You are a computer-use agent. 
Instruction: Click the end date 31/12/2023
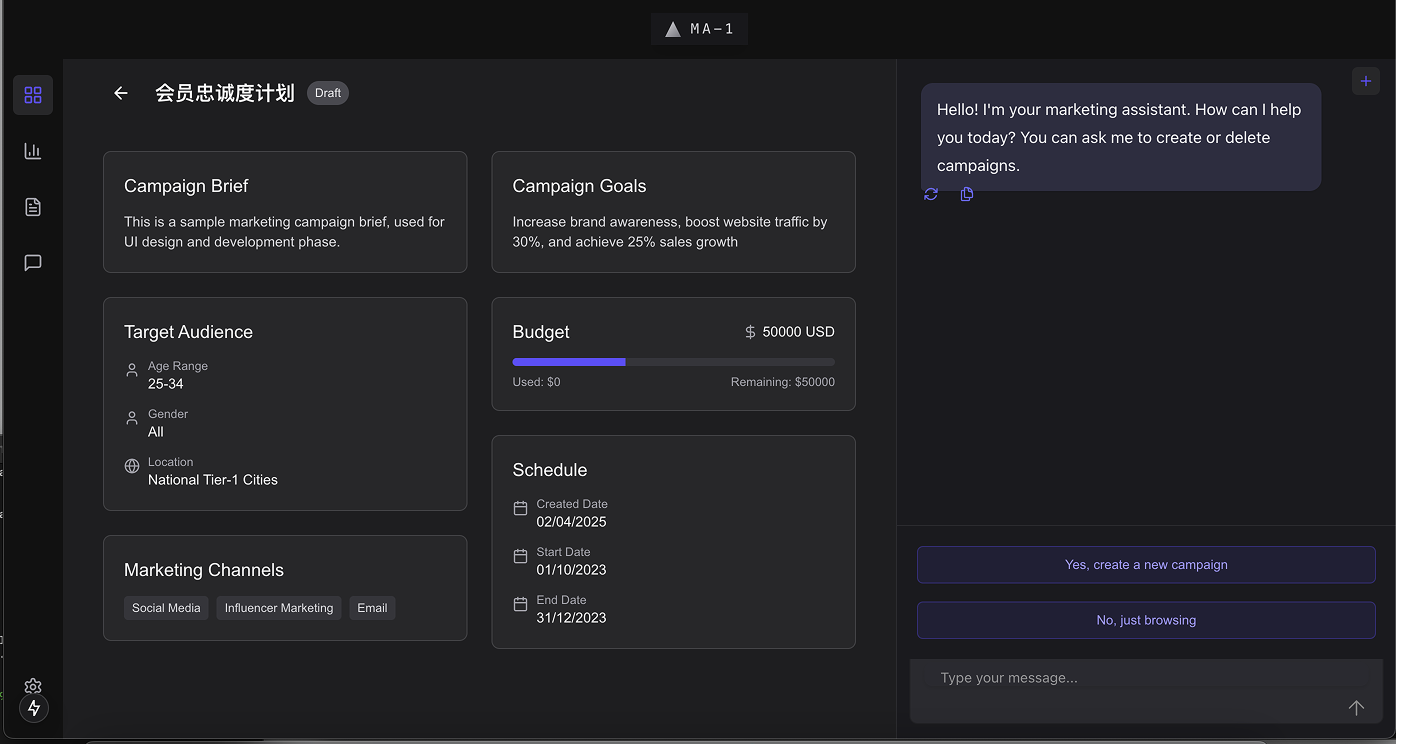(571, 618)
